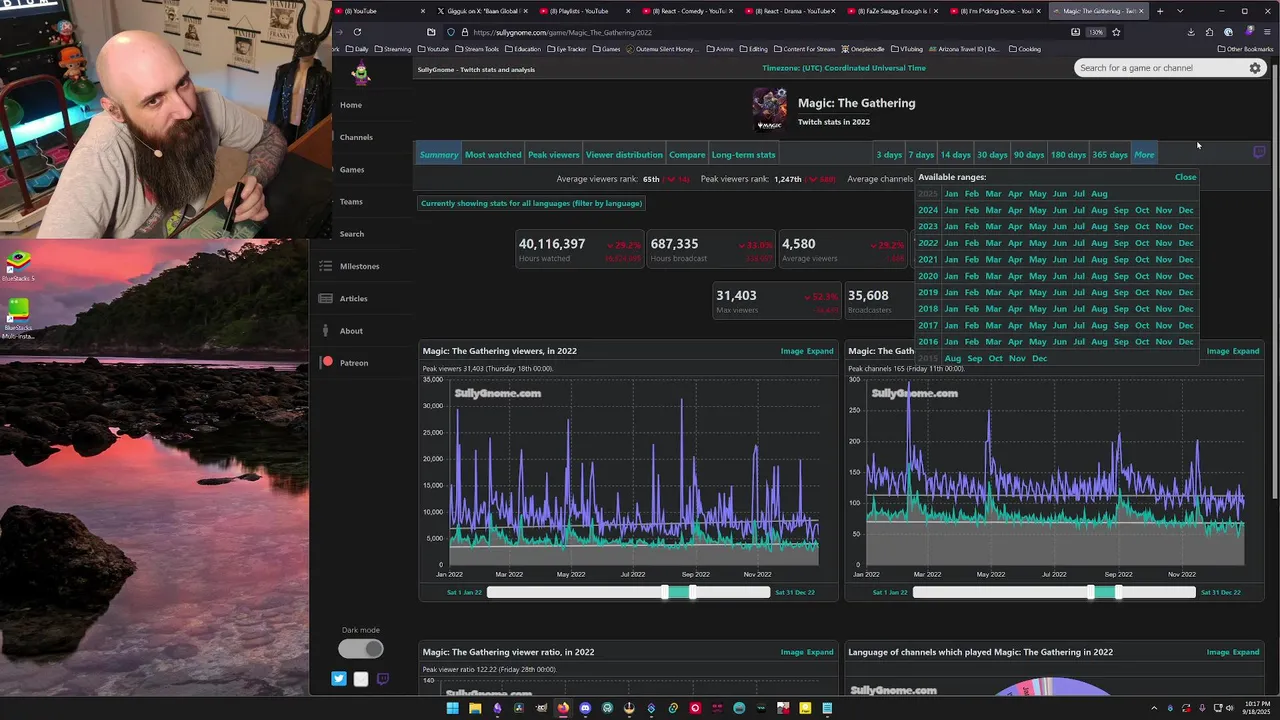
Task: Open the Firefox downloads arrow icon
Action: pos(1190,32)
